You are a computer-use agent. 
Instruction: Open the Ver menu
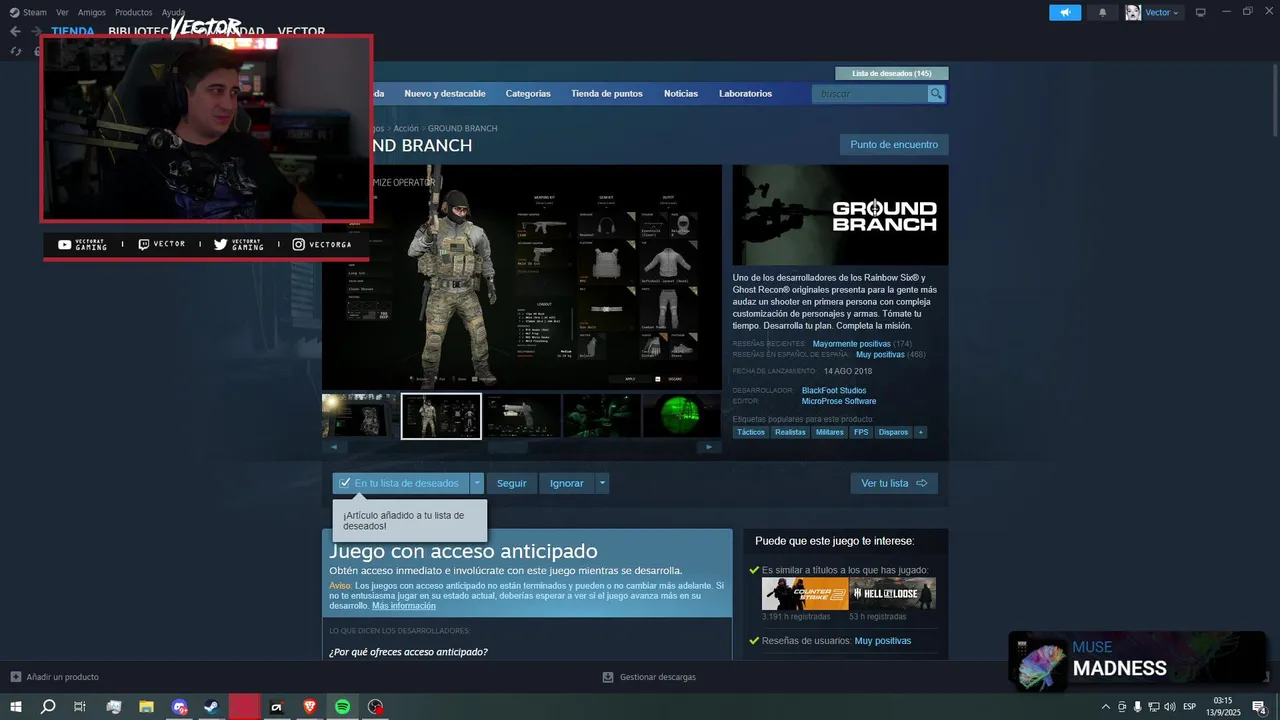click(62, 12)
